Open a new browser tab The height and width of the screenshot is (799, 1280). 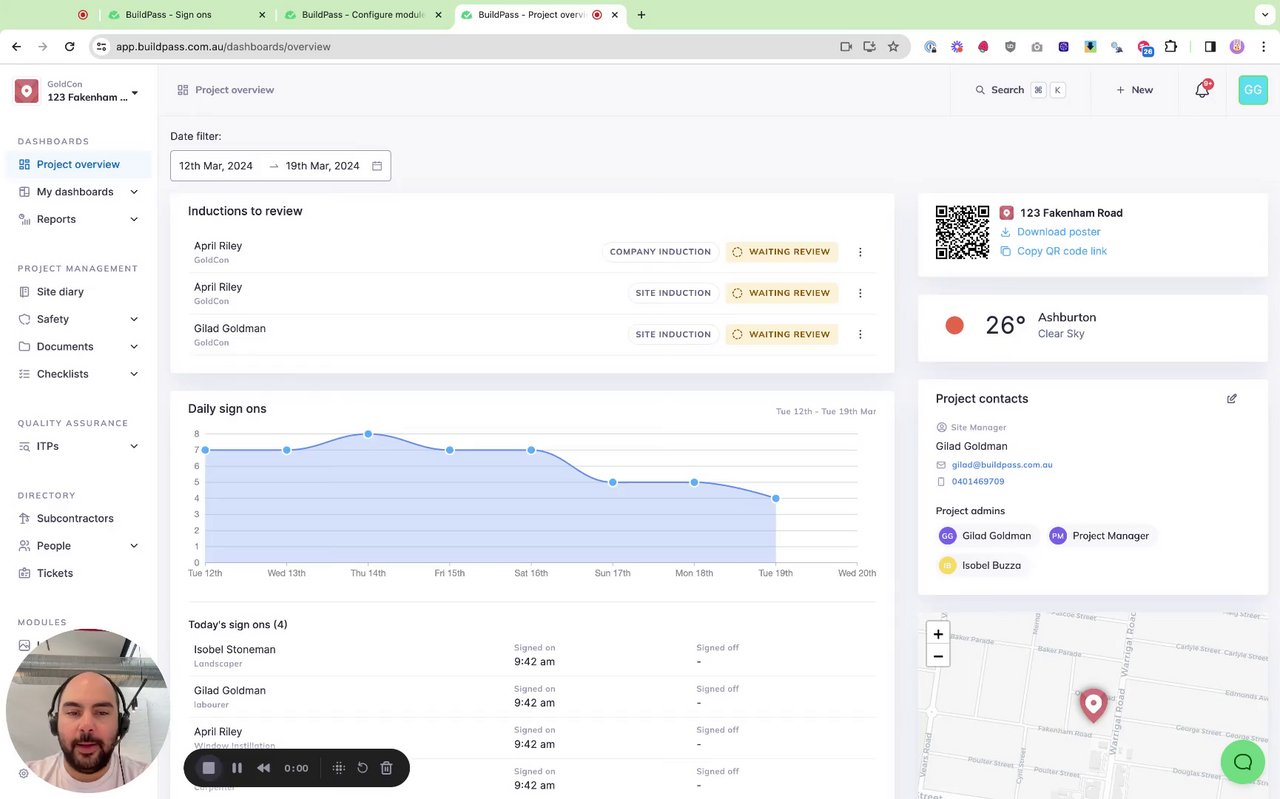[641, 15]
